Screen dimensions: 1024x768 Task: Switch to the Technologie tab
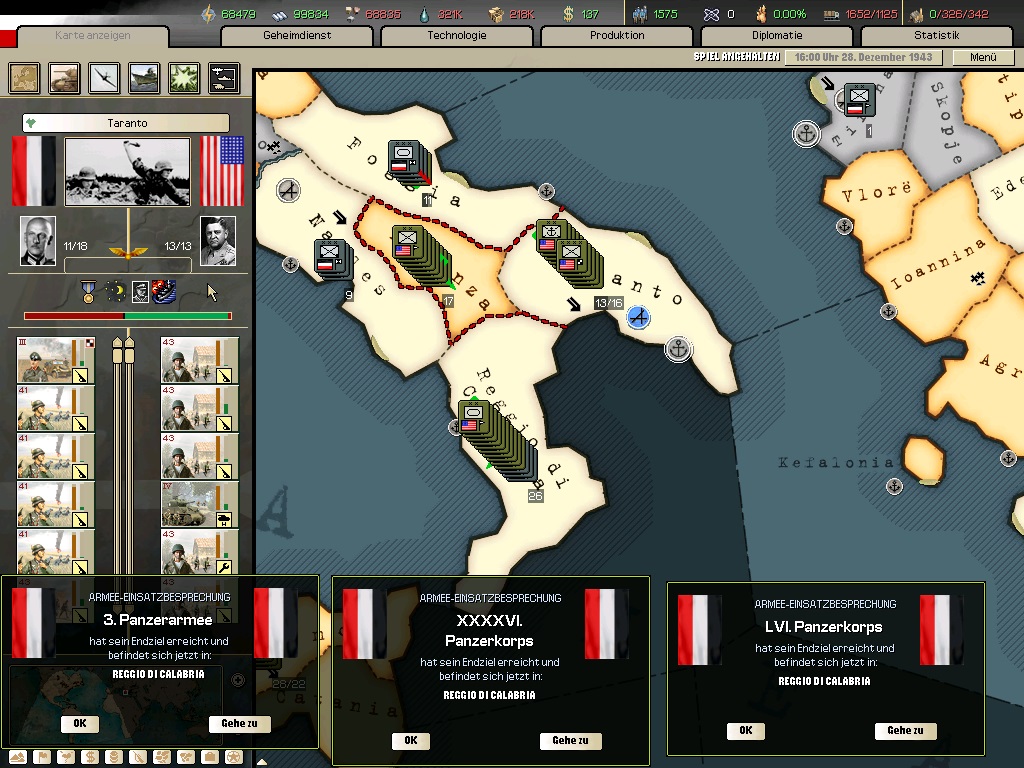[456, 35]
